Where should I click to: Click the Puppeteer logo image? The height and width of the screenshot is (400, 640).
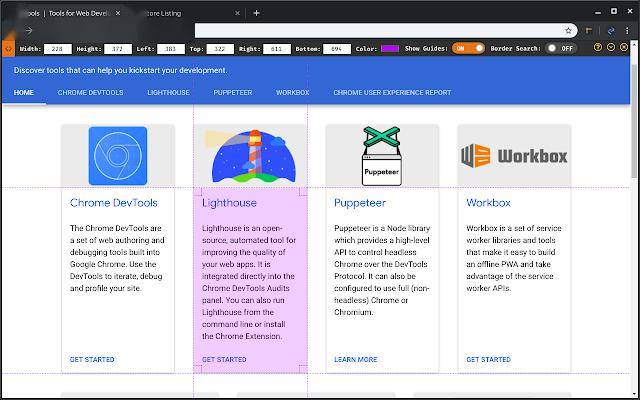pos(382,156)
